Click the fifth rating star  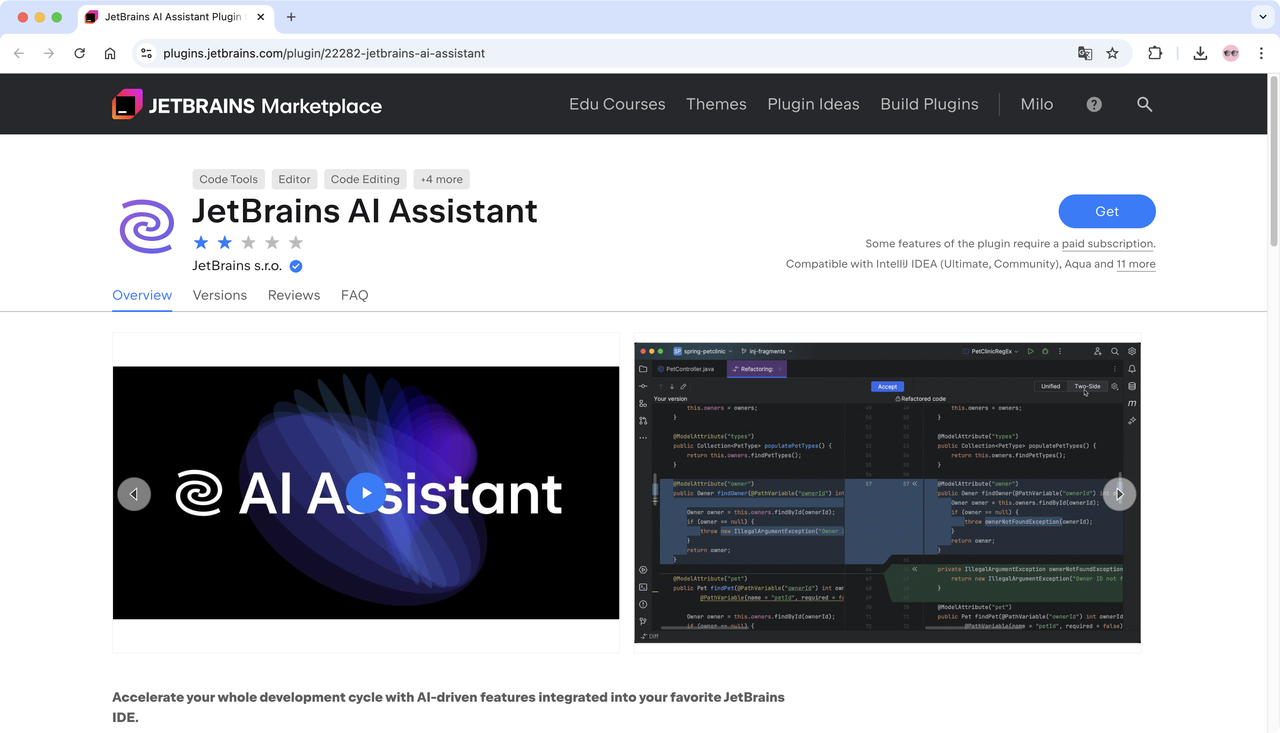tap(296, 242)
